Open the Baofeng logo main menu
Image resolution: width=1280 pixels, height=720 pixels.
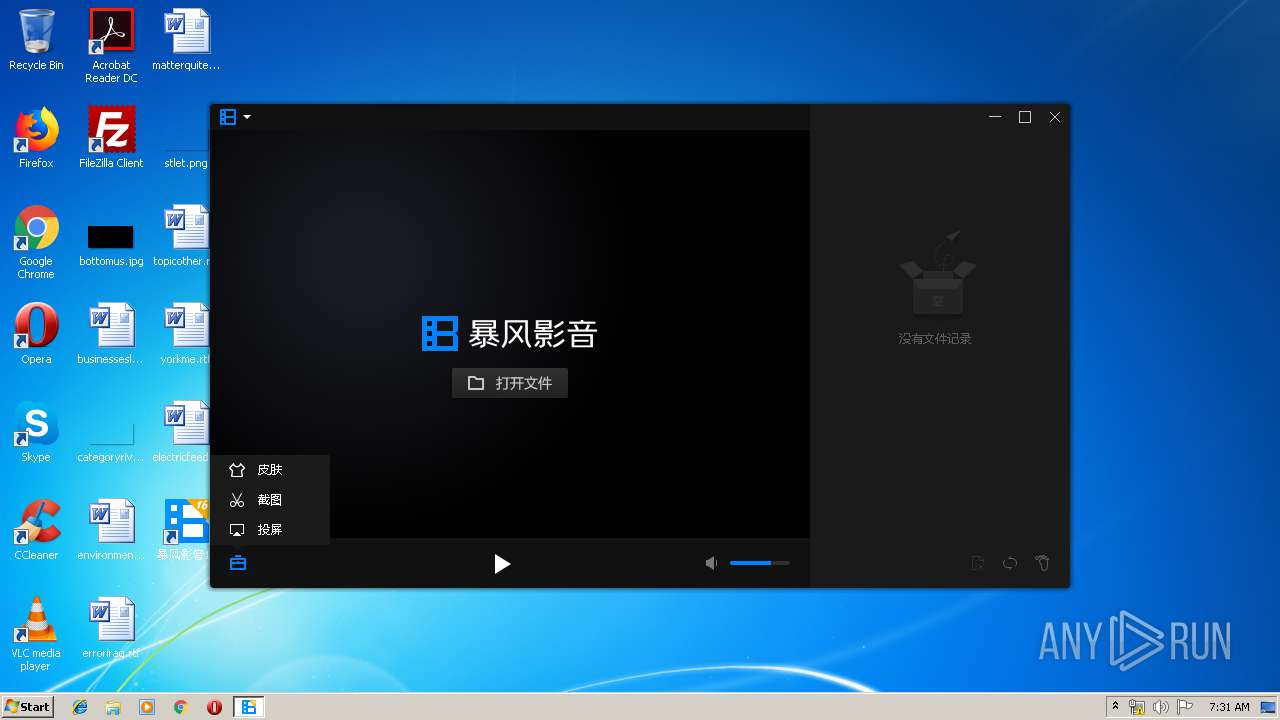point(228,117)
